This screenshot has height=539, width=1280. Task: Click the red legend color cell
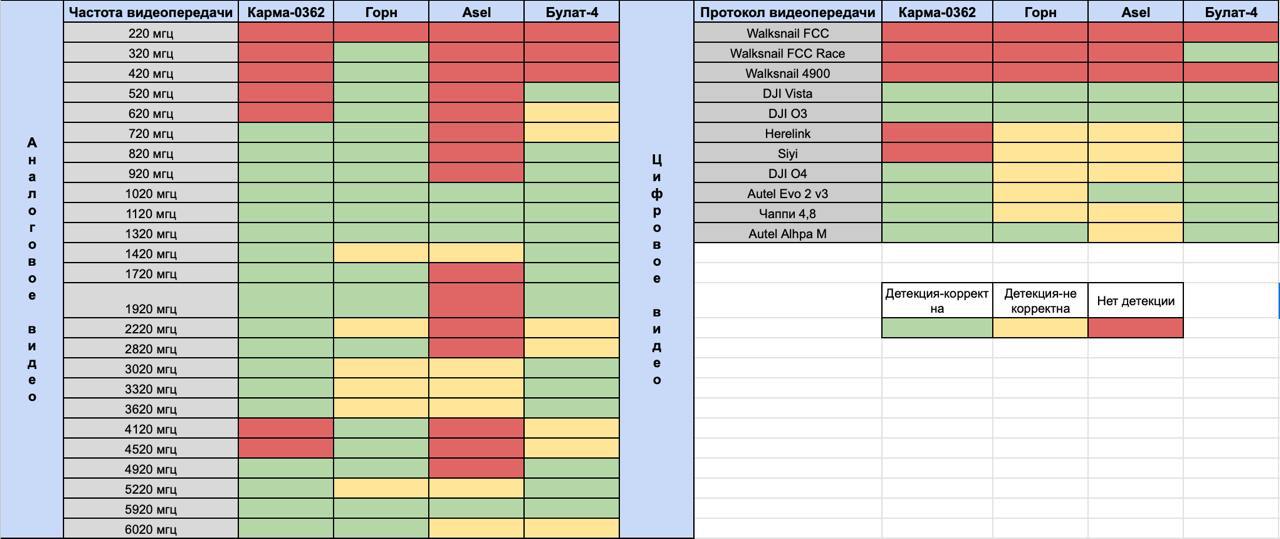point(1135,328)
